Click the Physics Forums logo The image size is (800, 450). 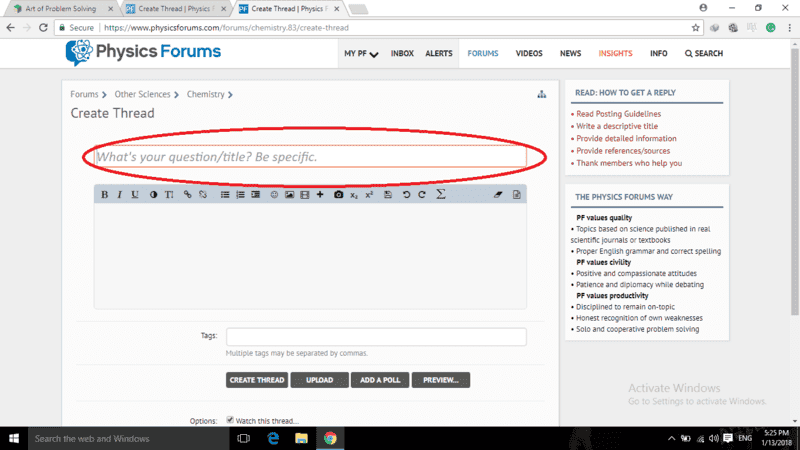click(143, 52)
